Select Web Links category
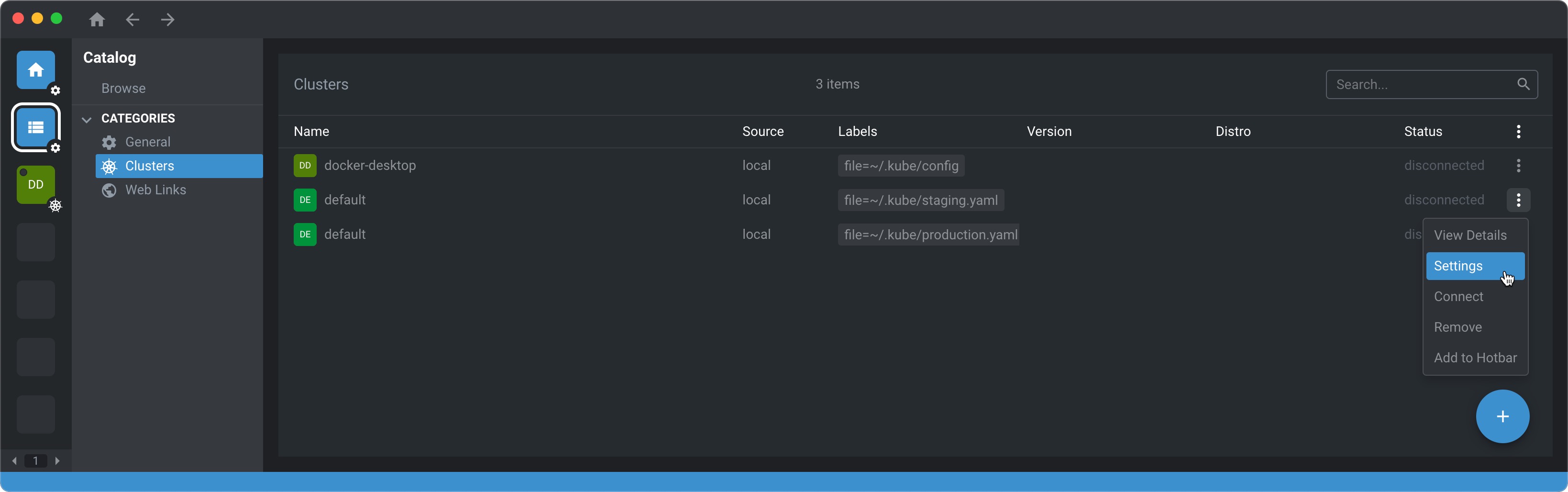The image size is (1568, 492). pos(155,190)
